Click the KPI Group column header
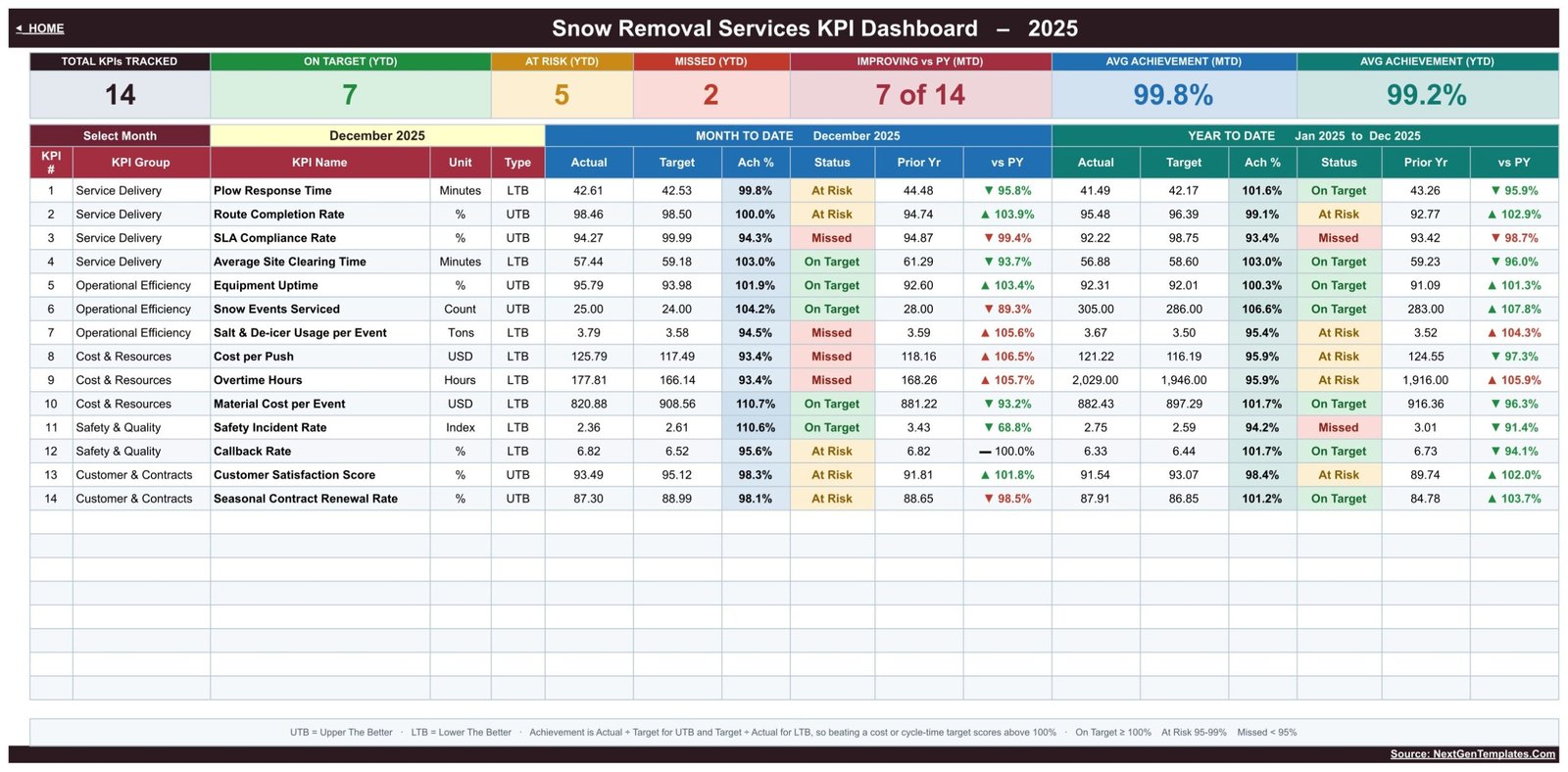Image resolution: width=1568 pixels, height=772 pixels. click(x=140, y=163)
